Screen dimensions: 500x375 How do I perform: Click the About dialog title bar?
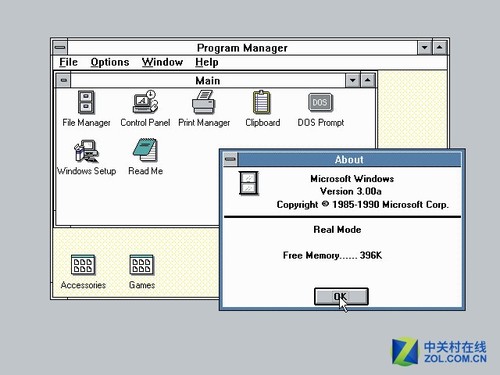[349, 159]
